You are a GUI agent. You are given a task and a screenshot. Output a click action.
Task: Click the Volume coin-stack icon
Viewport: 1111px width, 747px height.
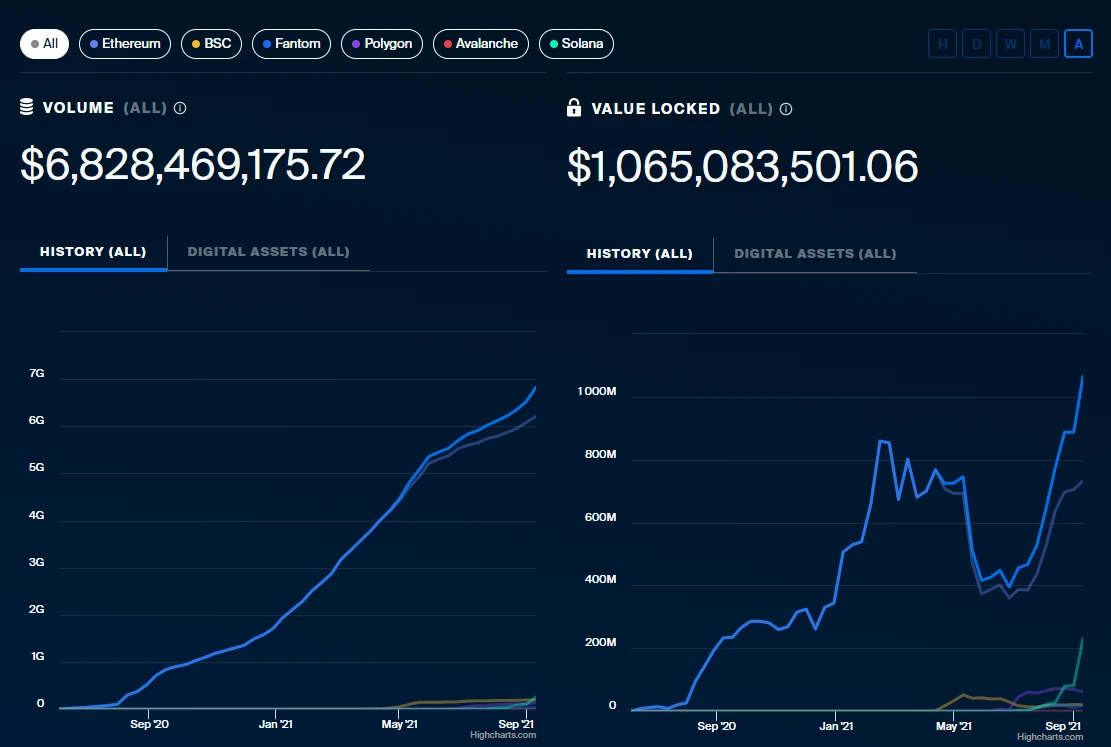[27, 107]
